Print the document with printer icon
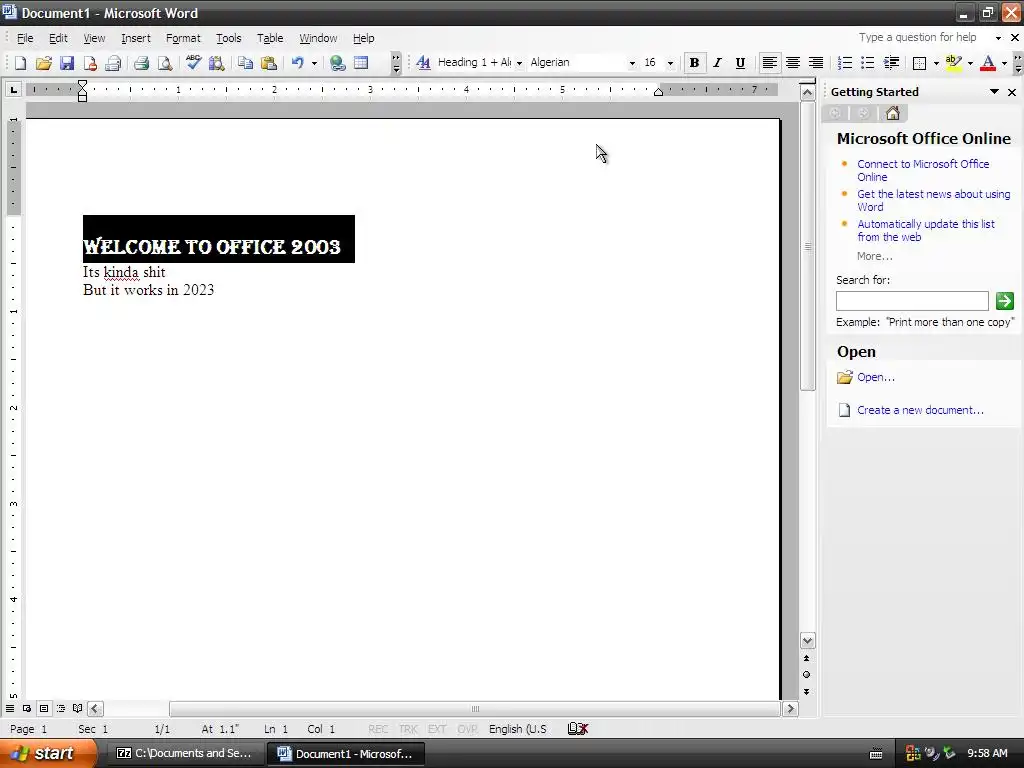Screen dimensions: 1024x768 click(x=141, y=63)
